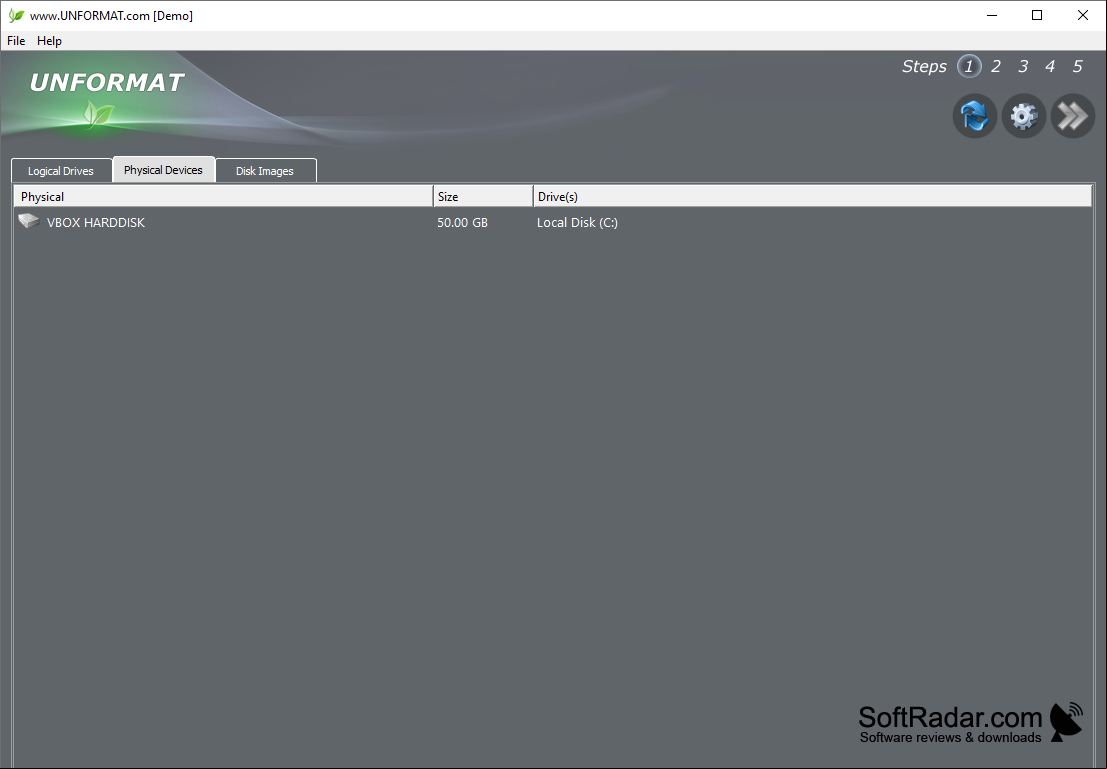Click the blue refresh devices icon
1107x769 pixels.
(x=974, y=116)
